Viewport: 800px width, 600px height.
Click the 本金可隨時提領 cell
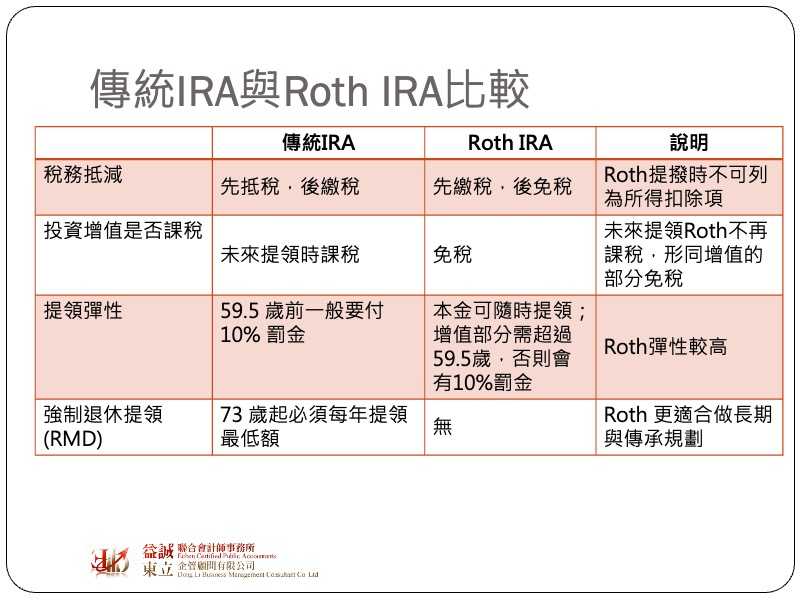point(509,346)
